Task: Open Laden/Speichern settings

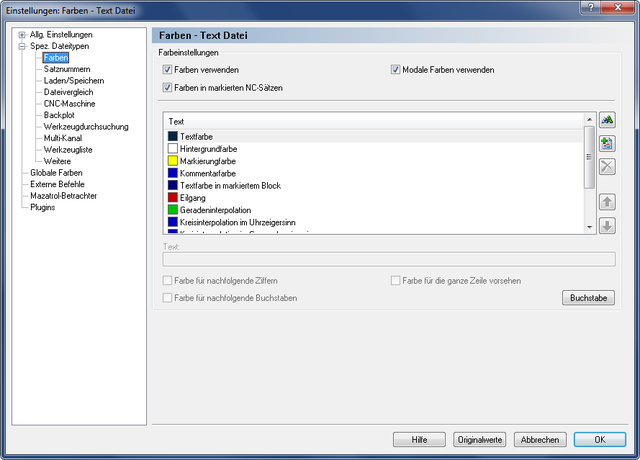Action: click(74, 80)
